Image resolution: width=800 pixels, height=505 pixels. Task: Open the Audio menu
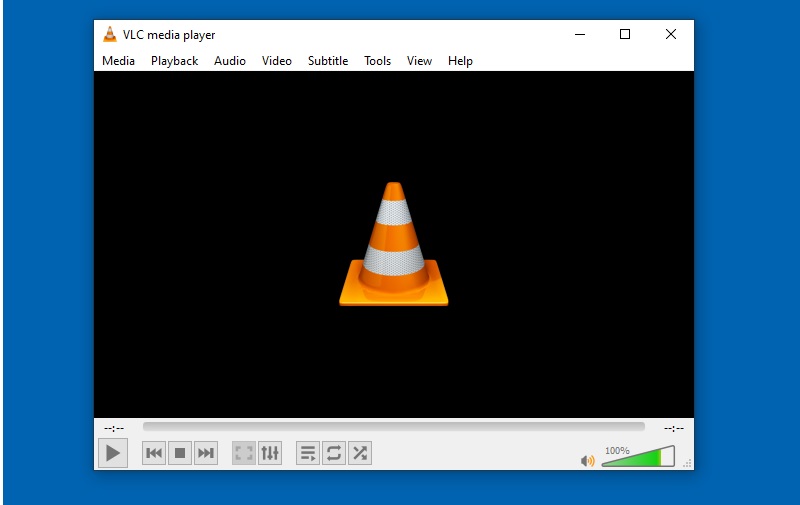230,61
